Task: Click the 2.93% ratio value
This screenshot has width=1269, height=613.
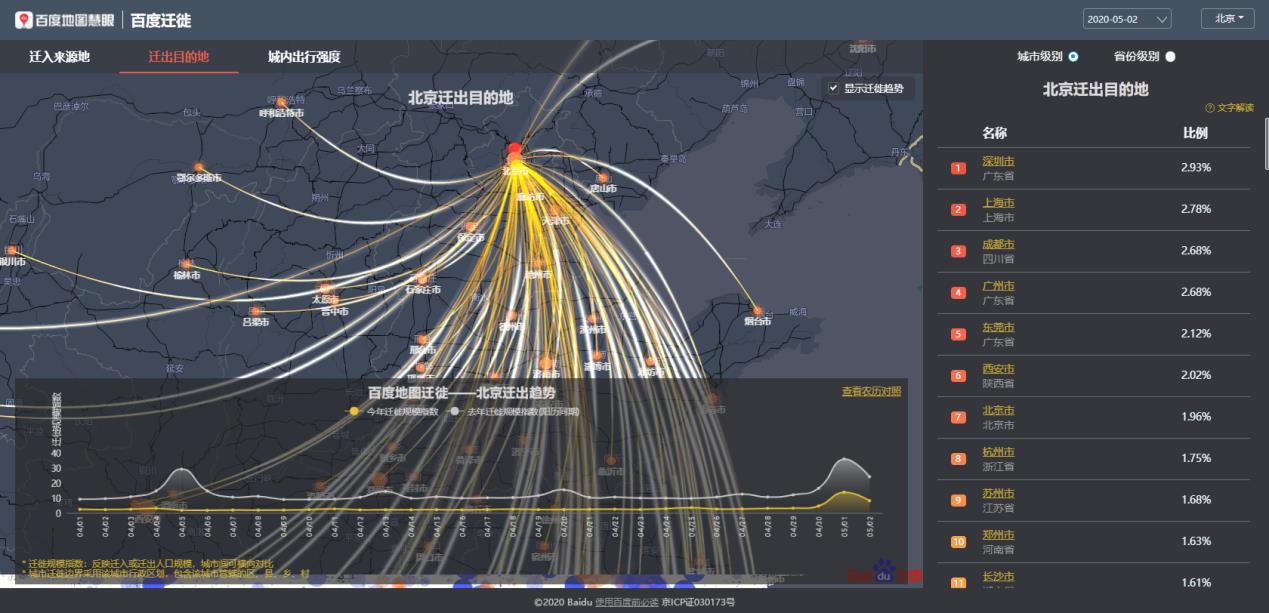Action: [x=1195, y=168]
